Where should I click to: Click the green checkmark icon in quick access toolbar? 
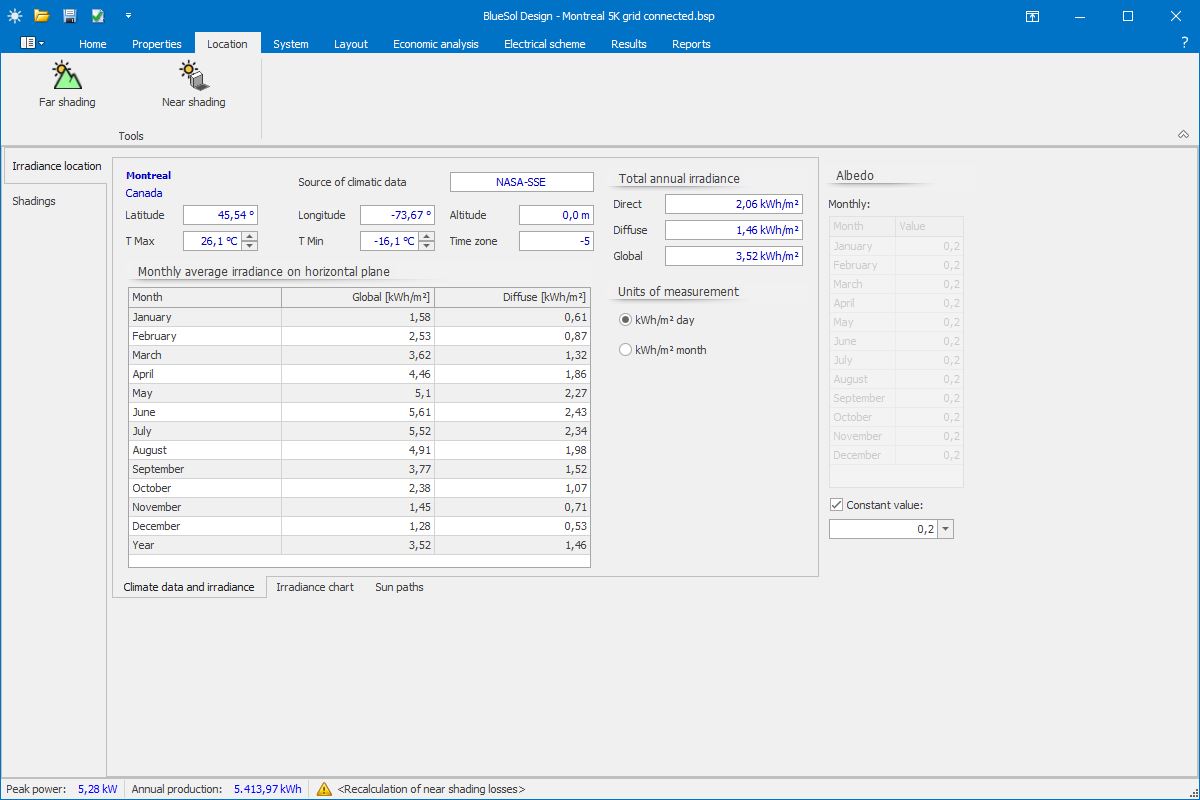[97, 16]
